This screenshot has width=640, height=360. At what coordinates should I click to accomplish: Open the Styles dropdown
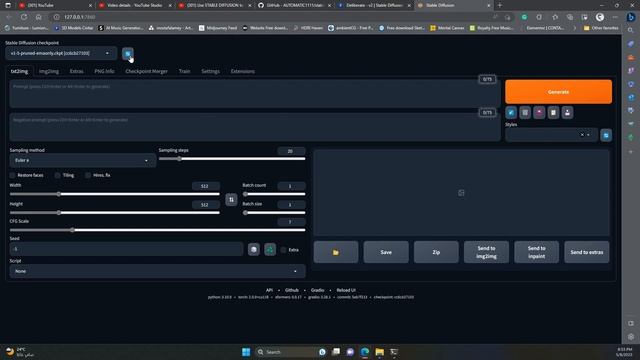coord(551,135)
